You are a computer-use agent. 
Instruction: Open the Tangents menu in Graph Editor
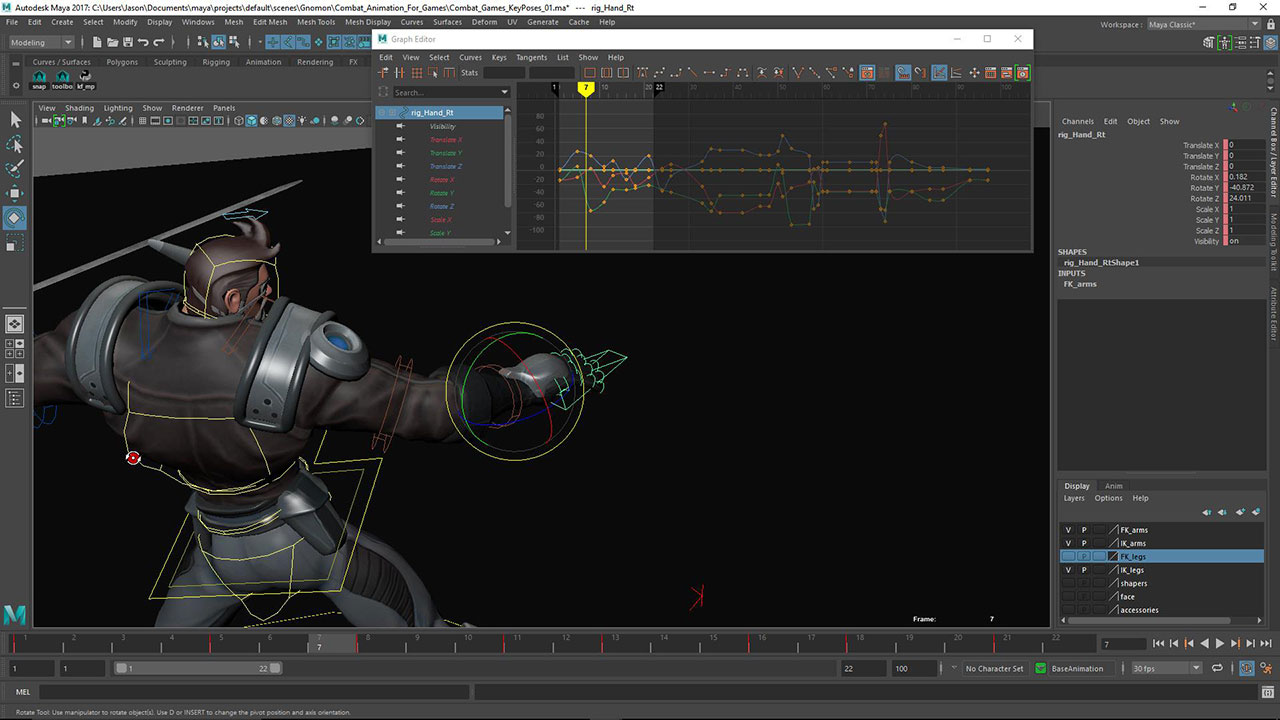(531, 57)
